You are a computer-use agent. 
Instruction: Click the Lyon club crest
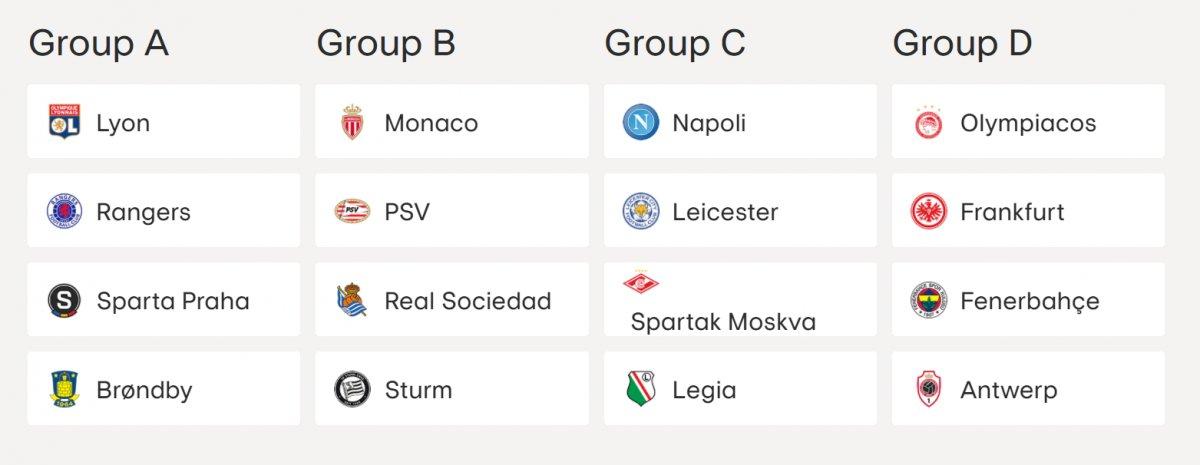click(64, 123)
